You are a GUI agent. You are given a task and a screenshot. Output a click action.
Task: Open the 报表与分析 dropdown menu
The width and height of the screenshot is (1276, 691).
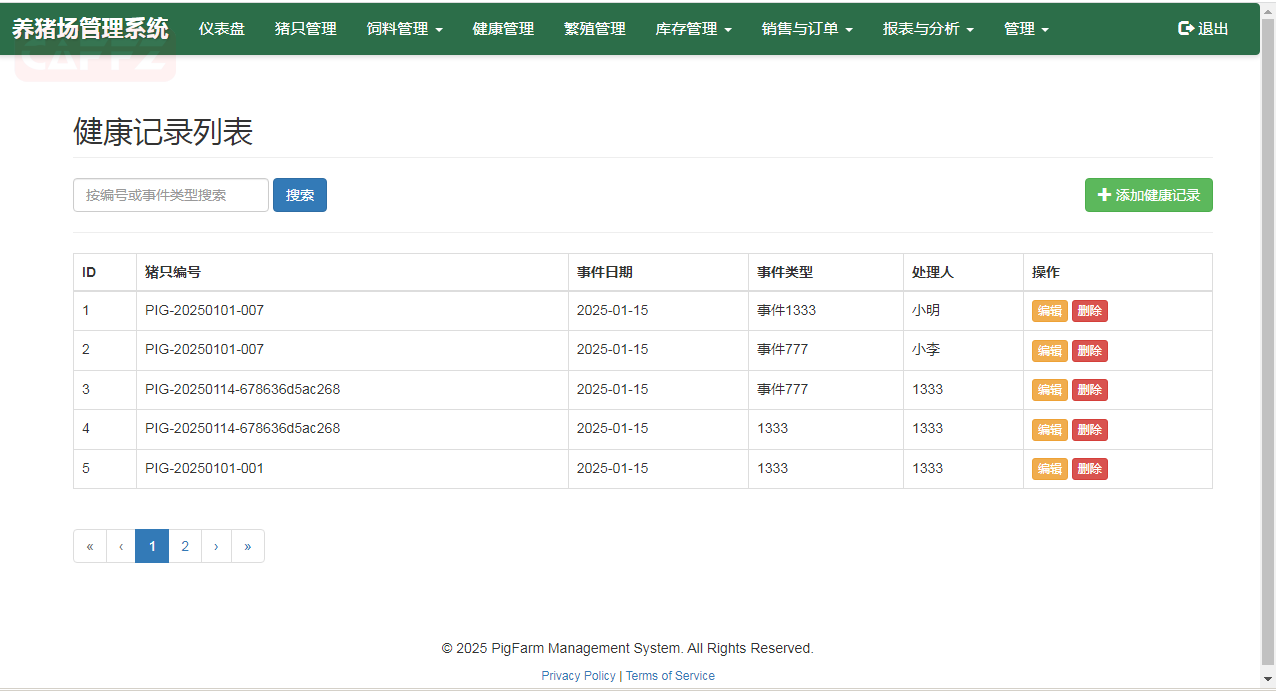point(927,29)
